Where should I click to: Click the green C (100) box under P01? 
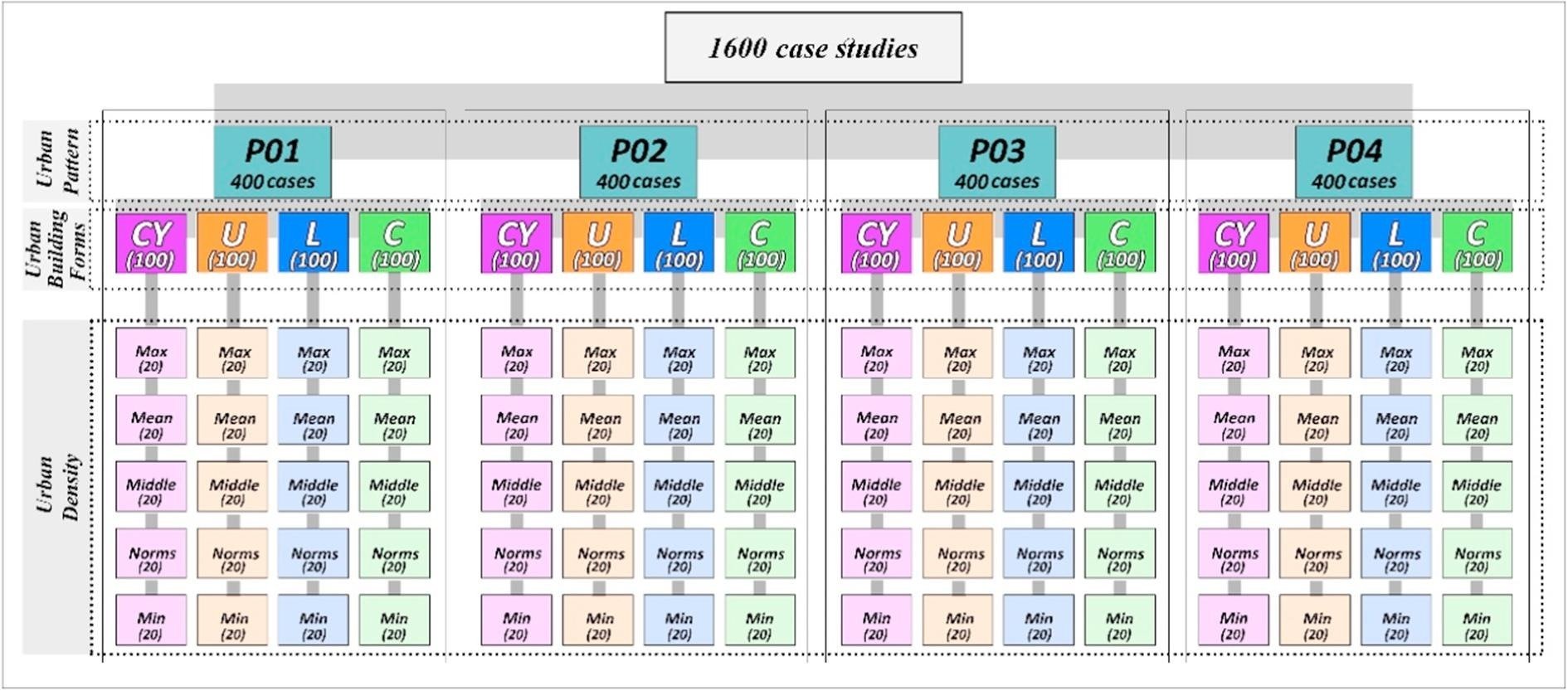[394, 243]
